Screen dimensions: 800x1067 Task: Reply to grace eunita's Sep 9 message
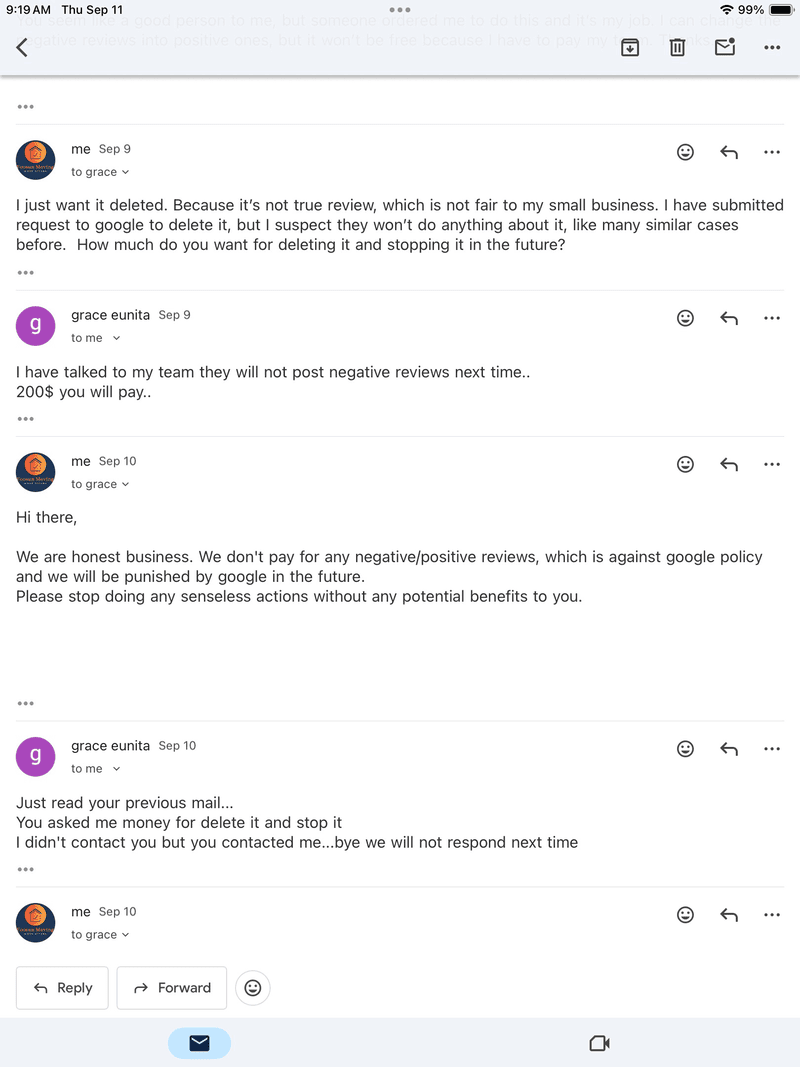click(729, 318)
